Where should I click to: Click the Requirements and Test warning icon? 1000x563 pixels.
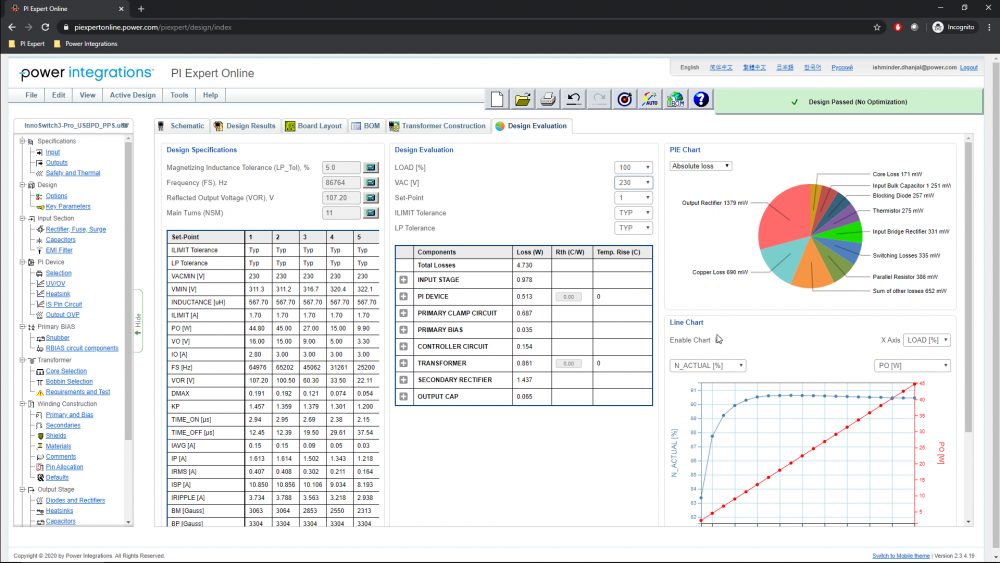point(40,392)
